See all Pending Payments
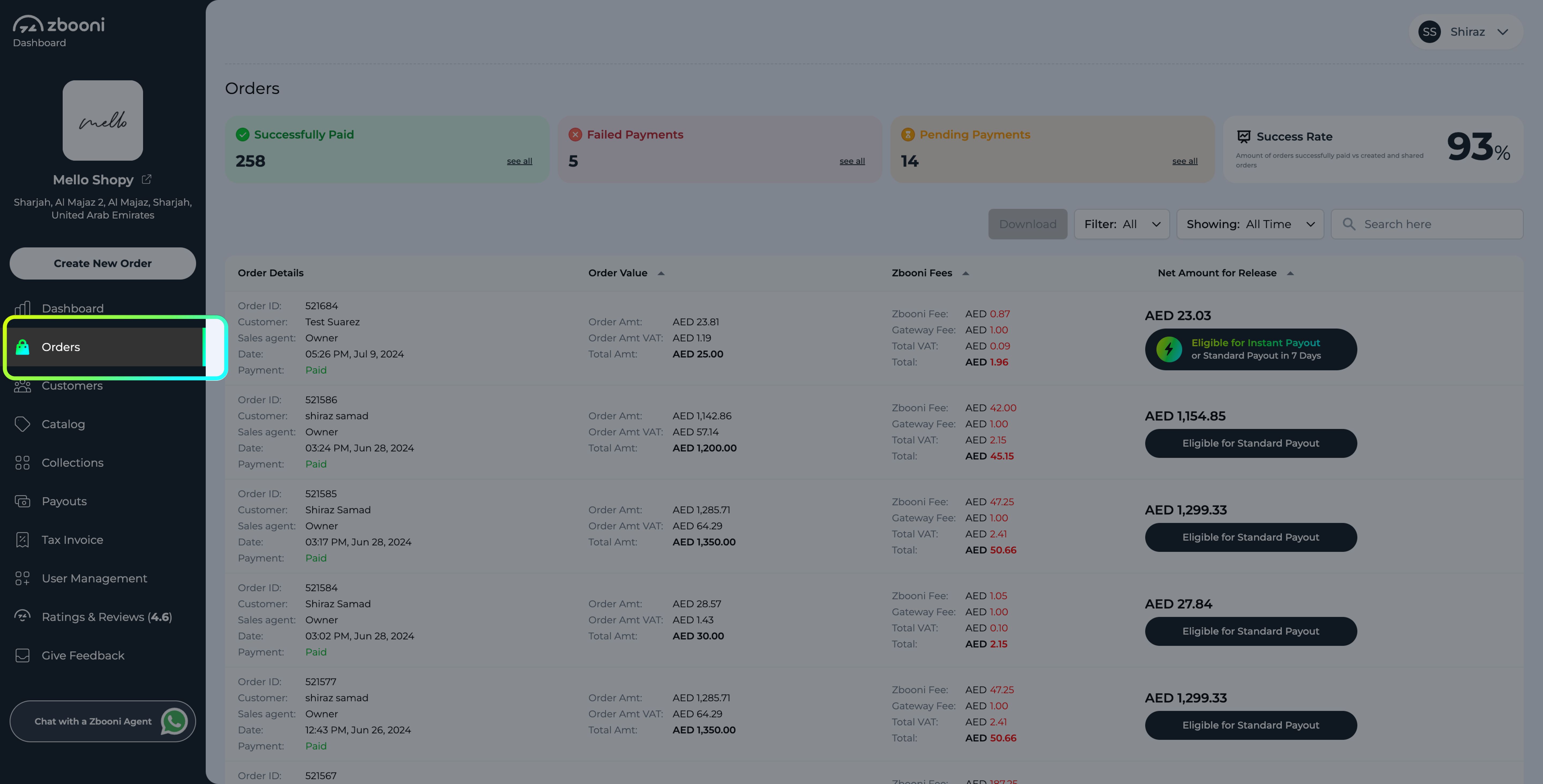 point(1185,161)
